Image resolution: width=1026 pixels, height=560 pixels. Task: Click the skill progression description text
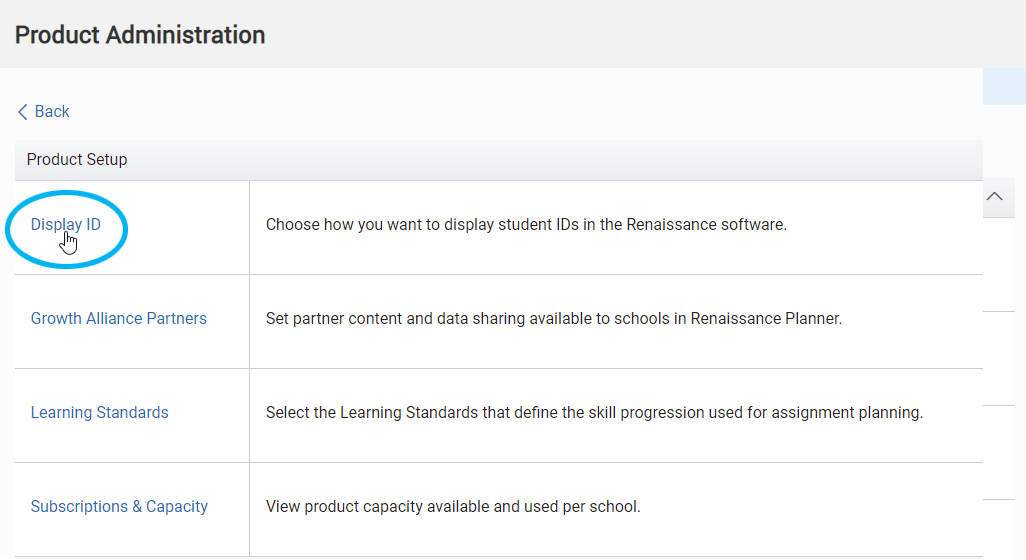(x=594, y=413)
